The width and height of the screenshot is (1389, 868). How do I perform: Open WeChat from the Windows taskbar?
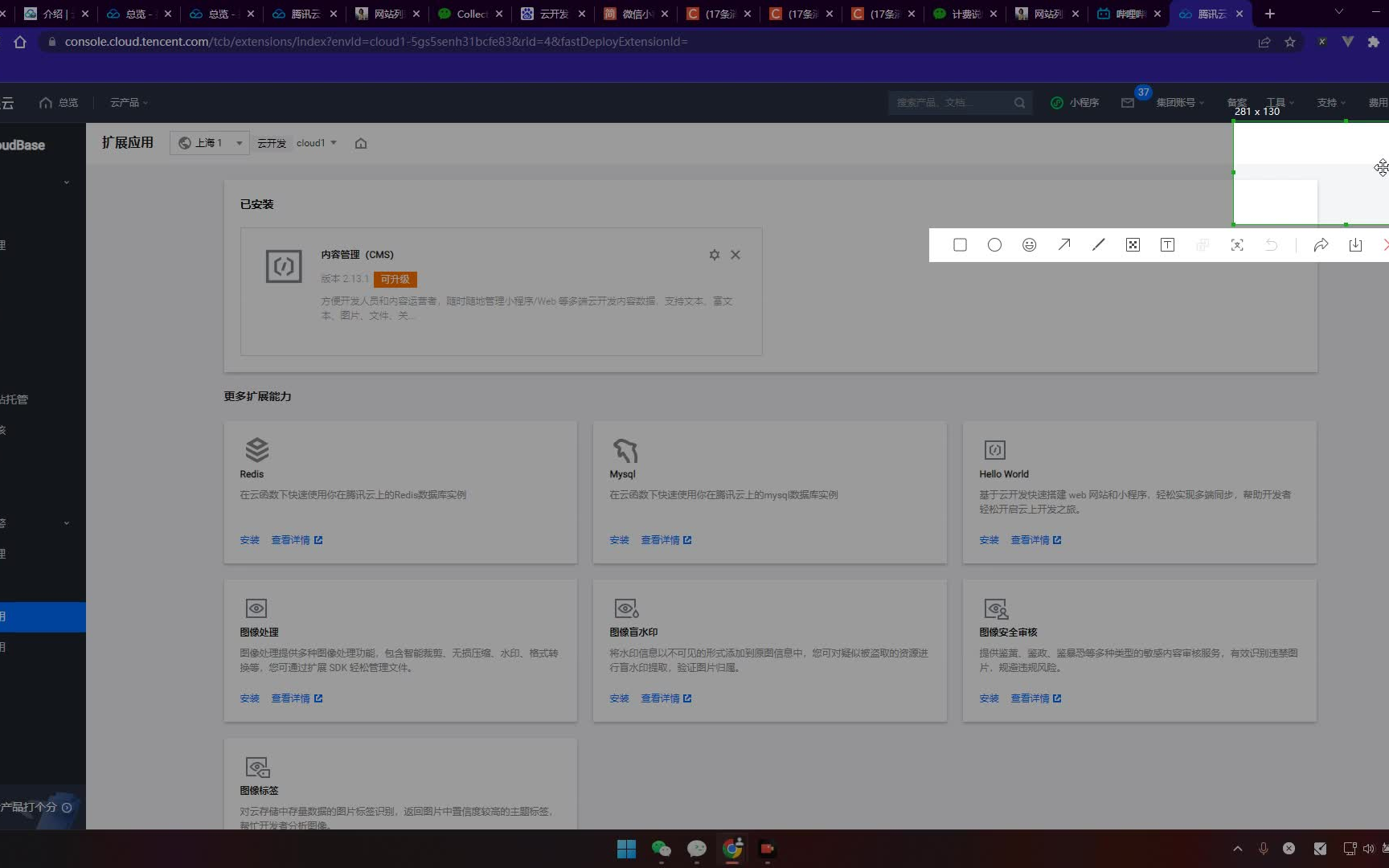pos(661,849)
